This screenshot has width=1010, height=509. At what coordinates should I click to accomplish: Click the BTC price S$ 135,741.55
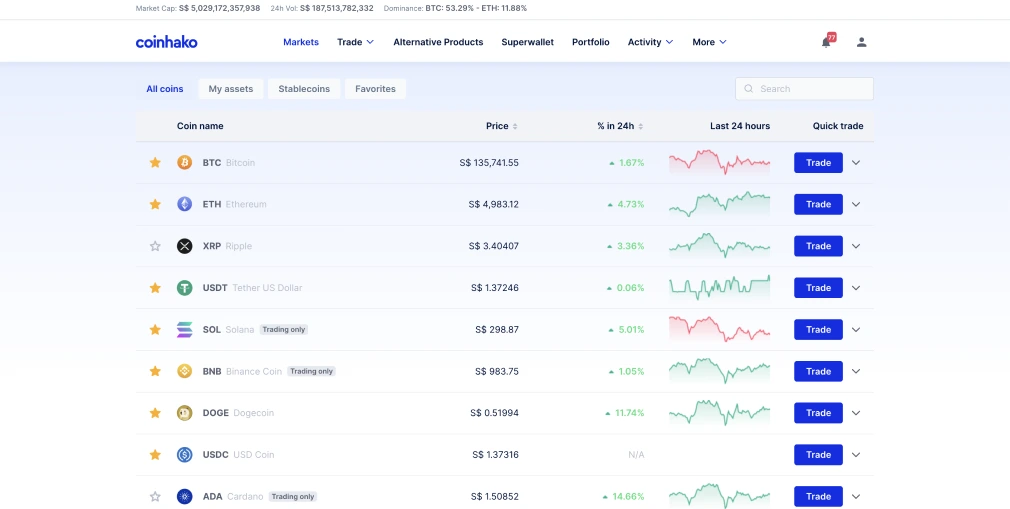[489, 163]
